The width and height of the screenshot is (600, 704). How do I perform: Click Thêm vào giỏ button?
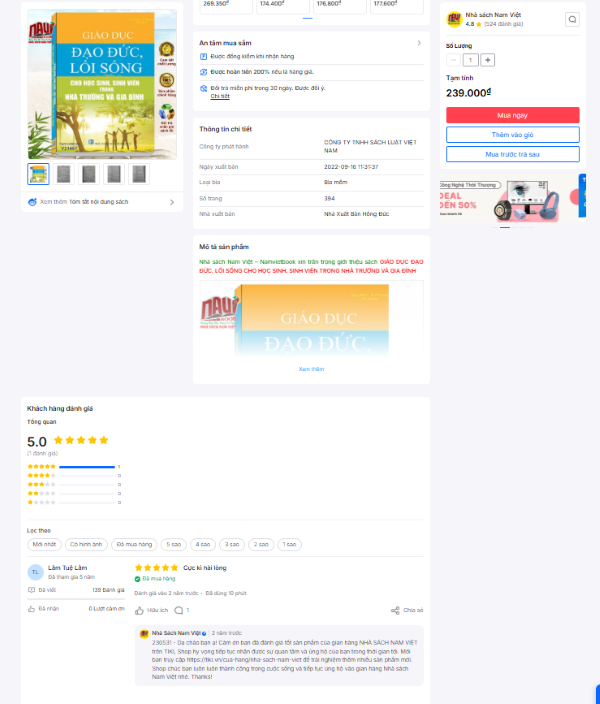tap(512, 135)
